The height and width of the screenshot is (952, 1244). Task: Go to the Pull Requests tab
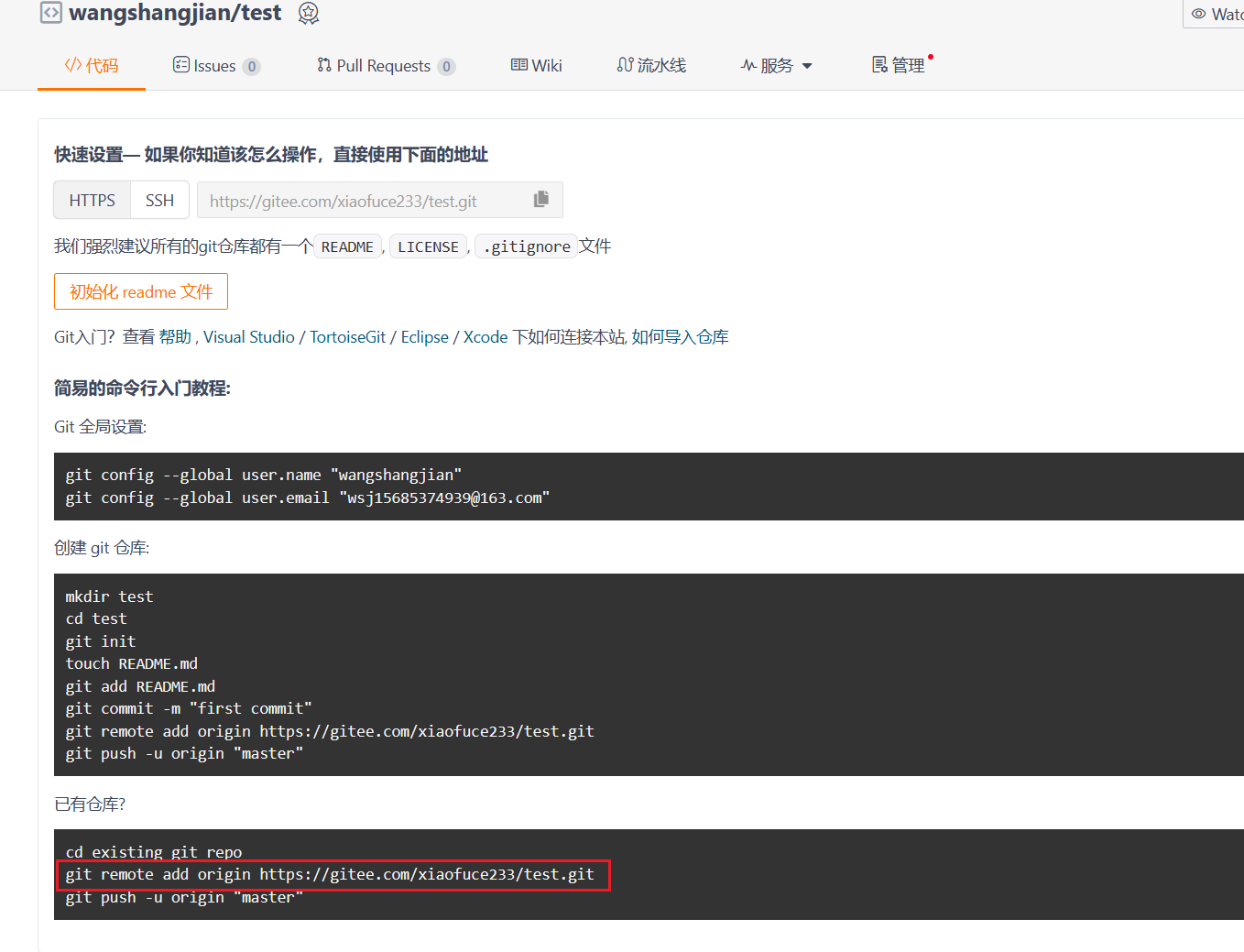pyautogui.click(x=385, y=66)
